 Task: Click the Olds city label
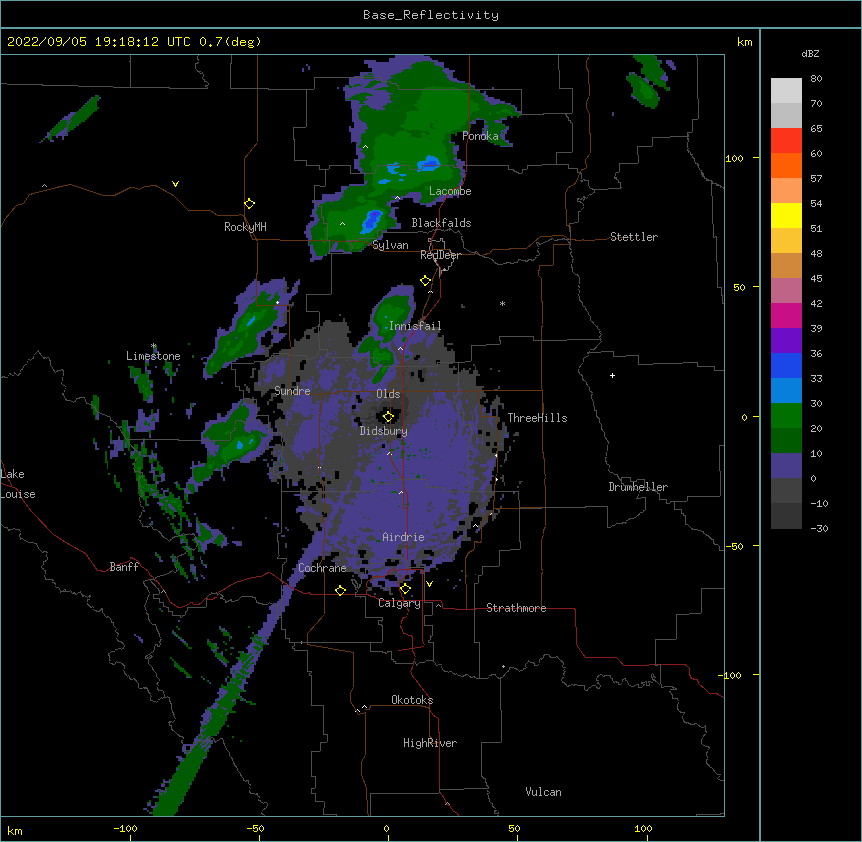click(x=388, y=394)
